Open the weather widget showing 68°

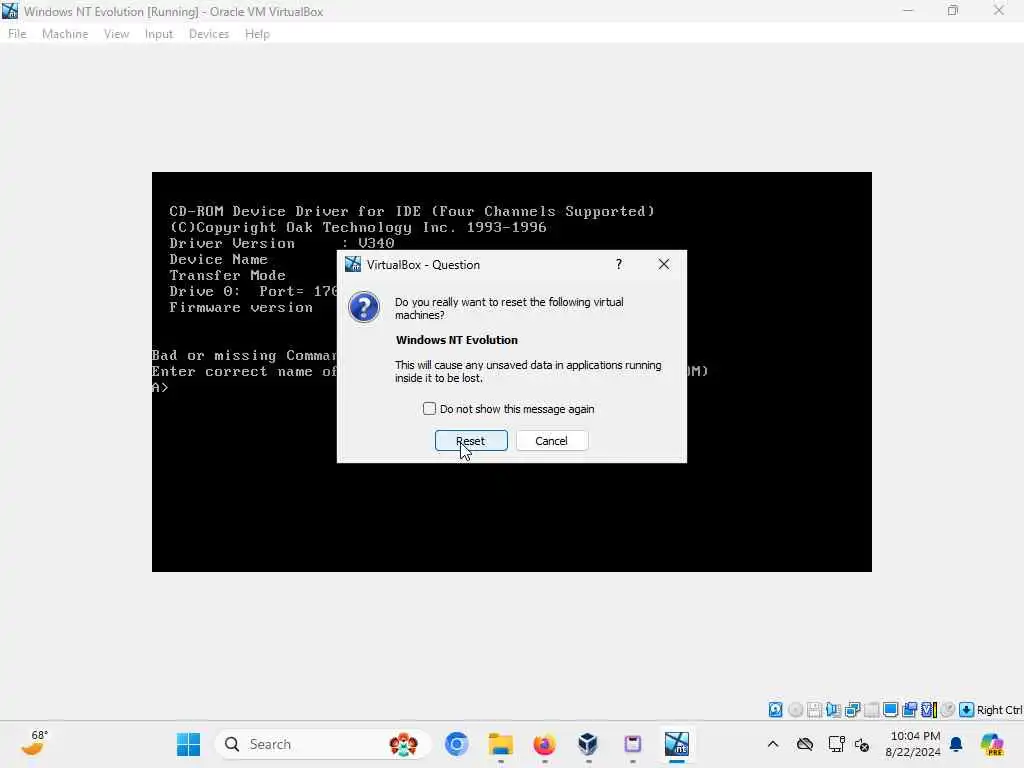point(34,743)
